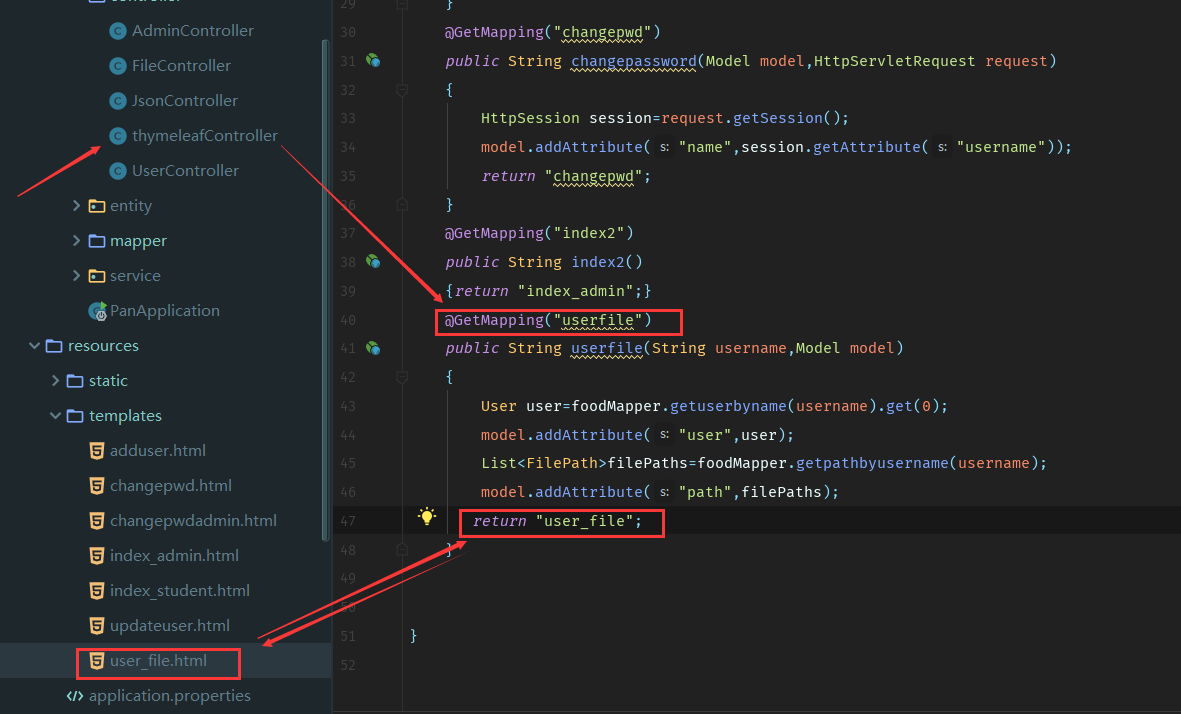Fold the closing brace marker at line 48
The image size is (1181, 714).
(x=402, y=549)
